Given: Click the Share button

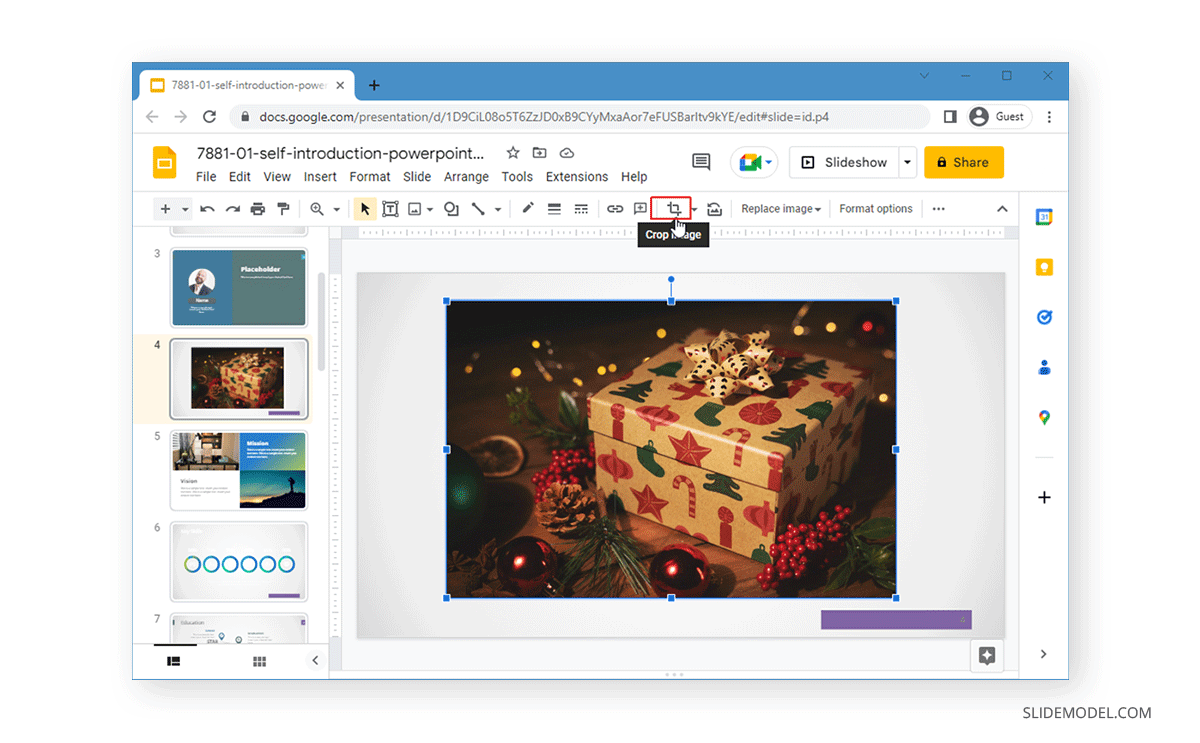Looking at the screenshot, I should point(963,162).
